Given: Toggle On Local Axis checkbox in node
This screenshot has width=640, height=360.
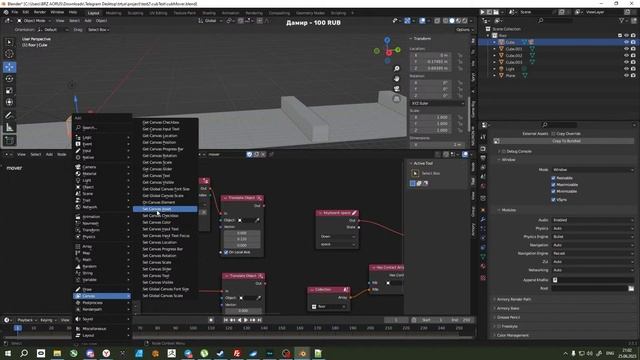Looking at the screenshot, I should (x=226, y=252).
